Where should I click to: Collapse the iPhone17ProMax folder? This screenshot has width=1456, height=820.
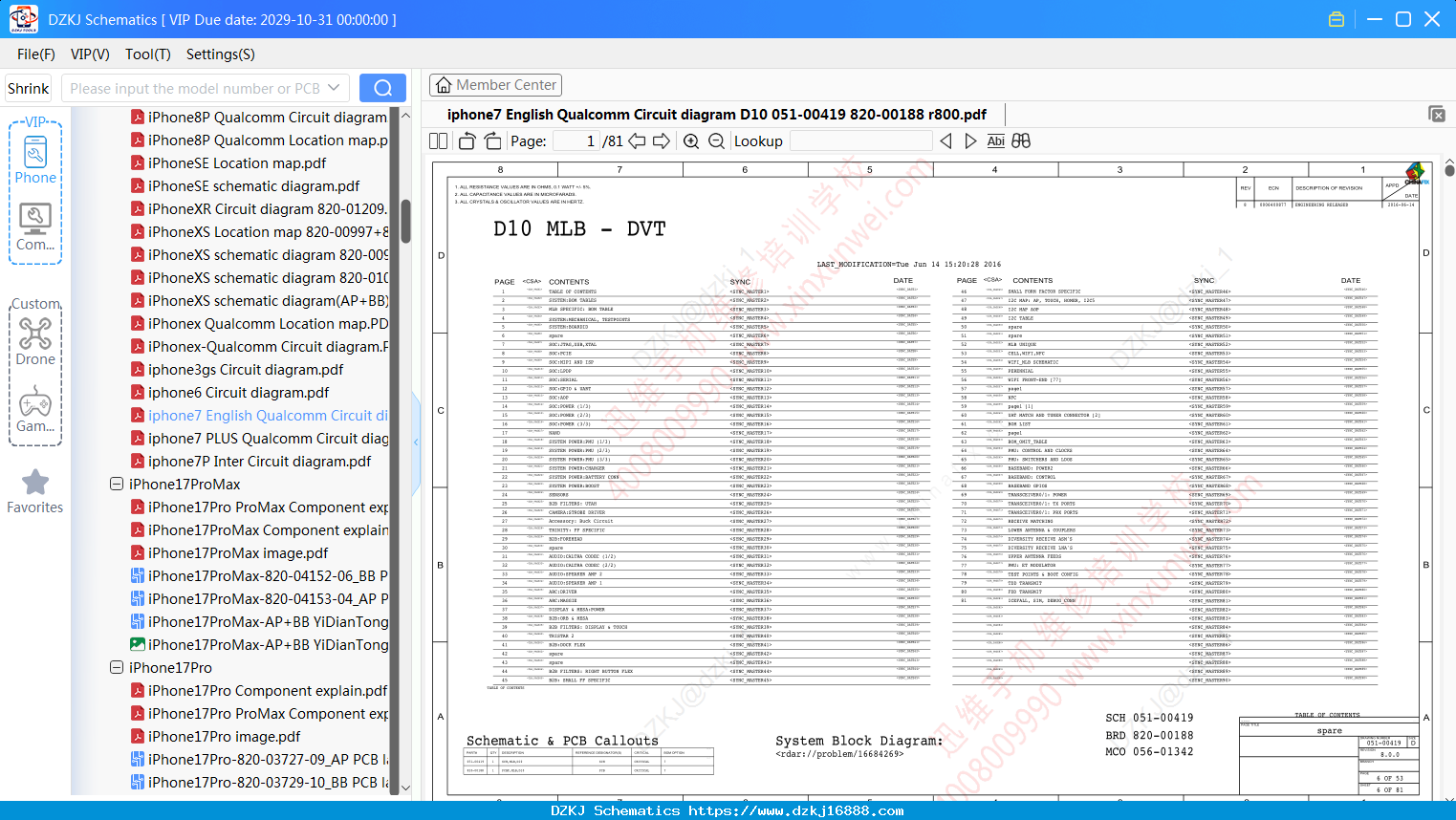pyautogui.click(x=117, y=485)
